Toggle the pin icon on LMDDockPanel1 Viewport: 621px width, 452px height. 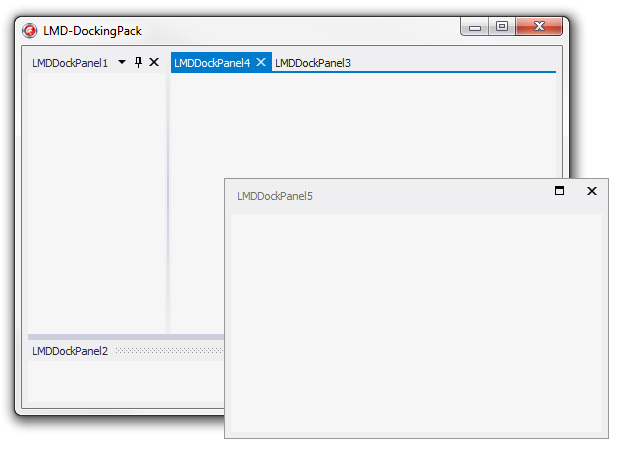click(x=138, y=62)
